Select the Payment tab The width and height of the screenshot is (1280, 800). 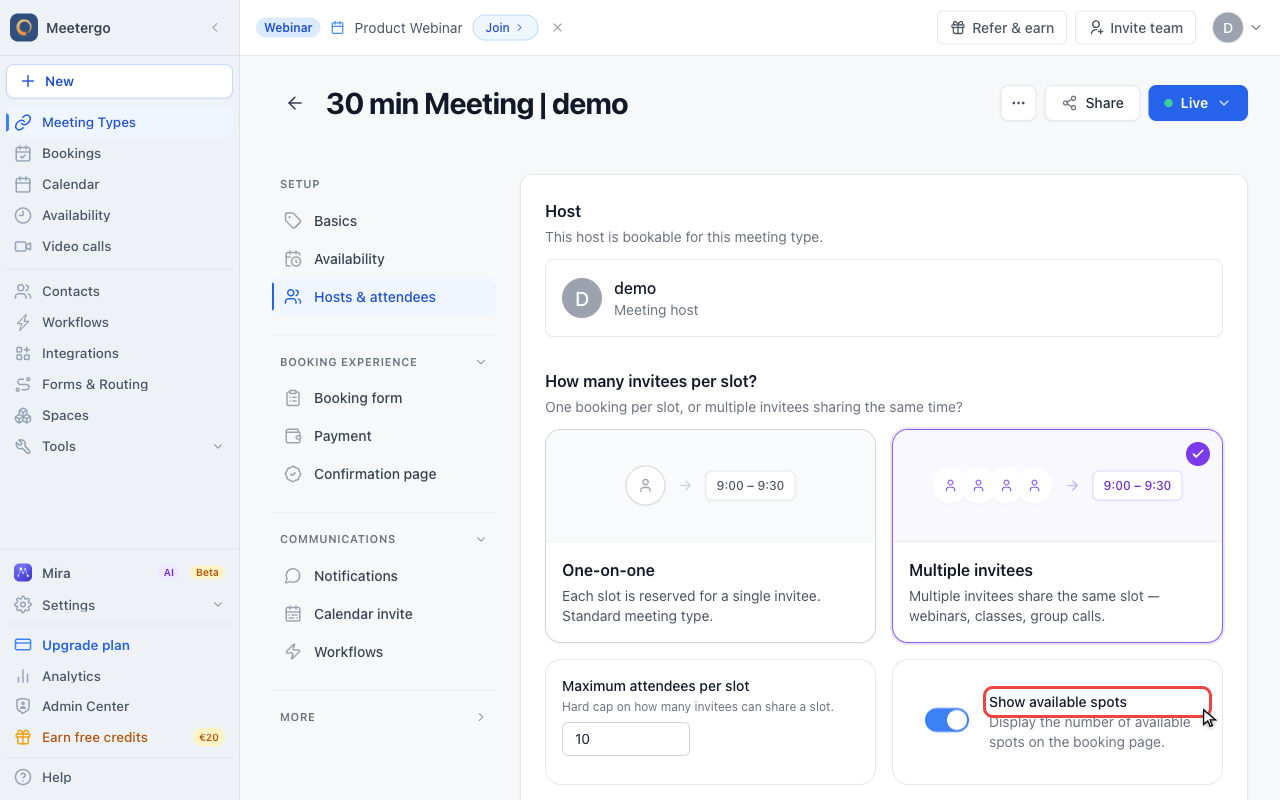point(384,436)
